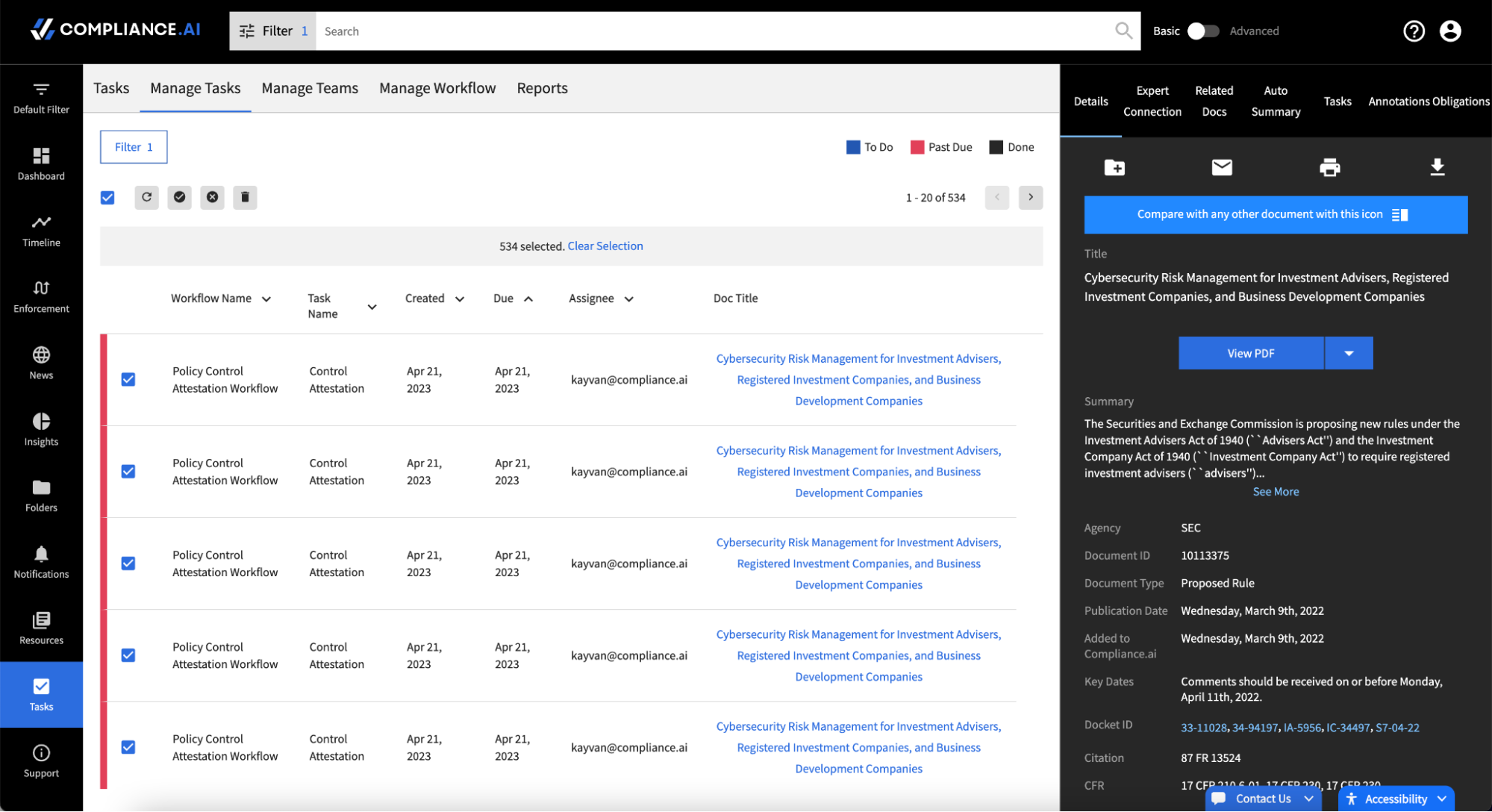Image resolution: width=1492 pixels, height=812 pixels.
Task: Expand the Accessibility menu chevron
Action: click(1442, 799)
